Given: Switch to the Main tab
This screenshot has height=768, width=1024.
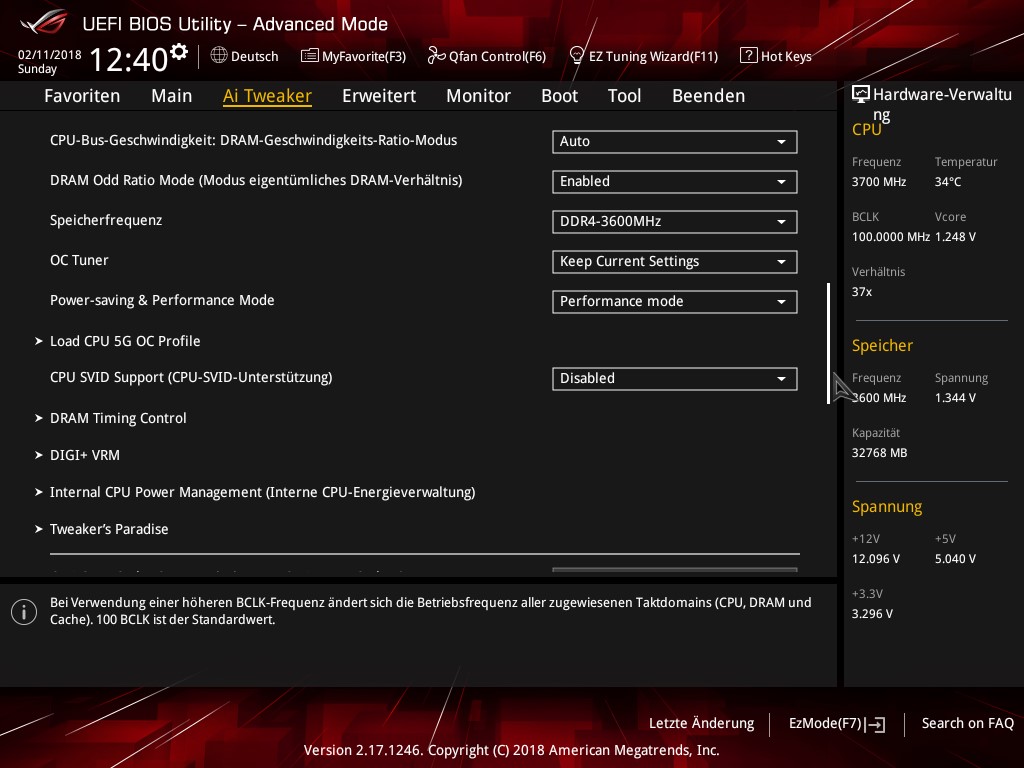Looking at the screenshot, I should [172, 96].
